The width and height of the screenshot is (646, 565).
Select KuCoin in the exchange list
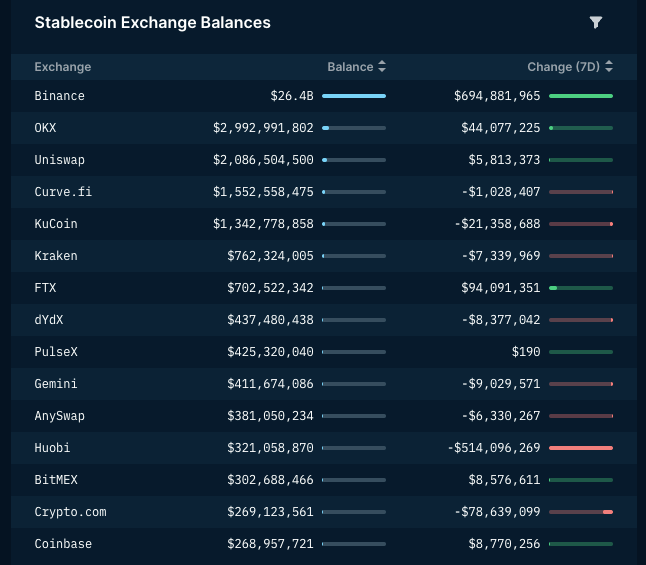[x=55, y=224]
